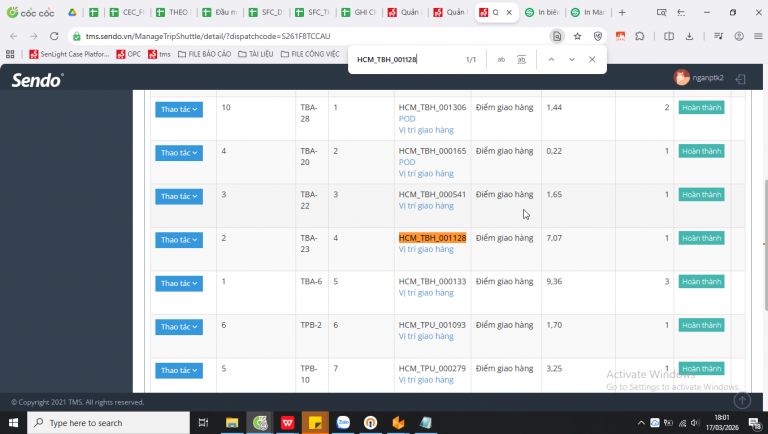Open Thao tác dropdown for HCM_TBH_000541 row
The width and height of the screenshot is (768, 434).
[x=179, y=196]
